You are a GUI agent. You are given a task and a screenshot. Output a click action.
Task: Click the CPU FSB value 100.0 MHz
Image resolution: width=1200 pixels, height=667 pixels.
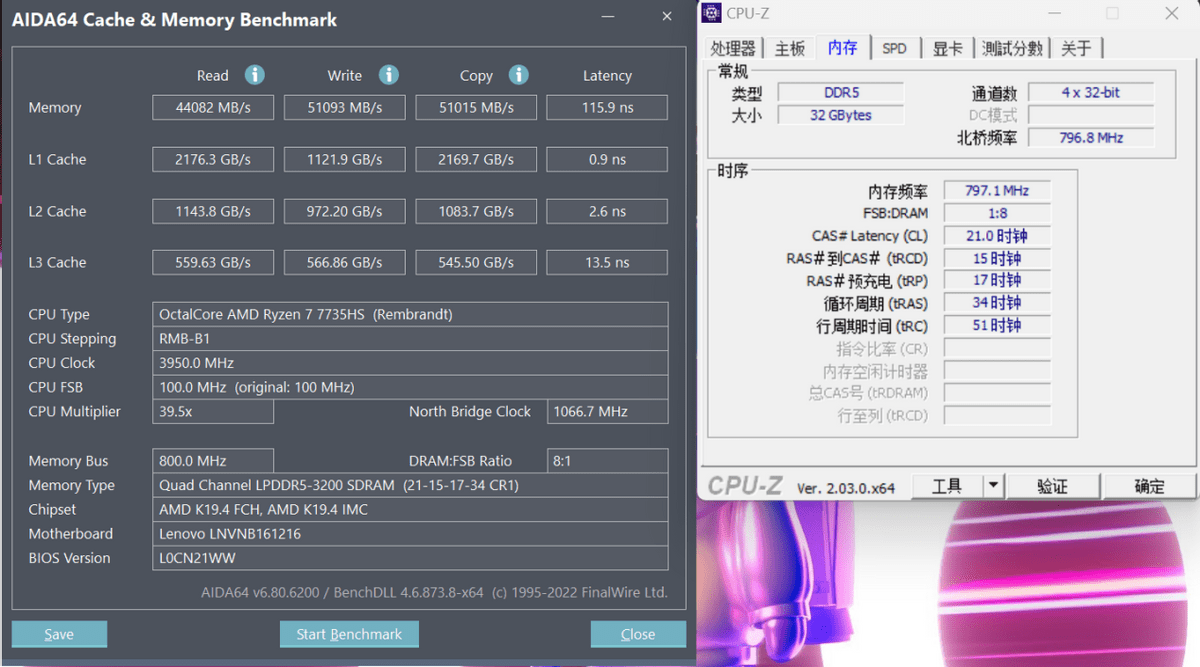click(410, 387)
